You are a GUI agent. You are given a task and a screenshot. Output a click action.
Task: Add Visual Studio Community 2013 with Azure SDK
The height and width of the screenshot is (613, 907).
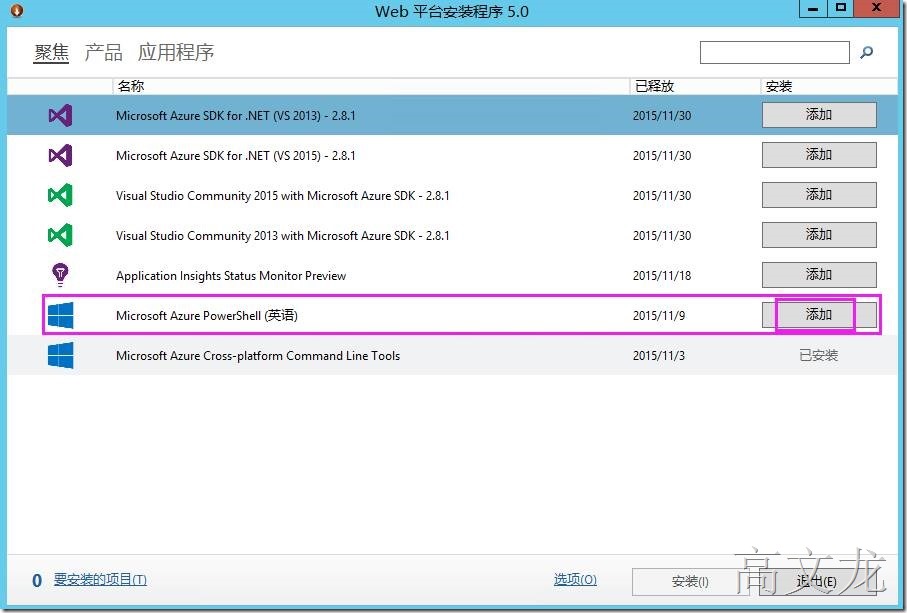tap(819, 235)
